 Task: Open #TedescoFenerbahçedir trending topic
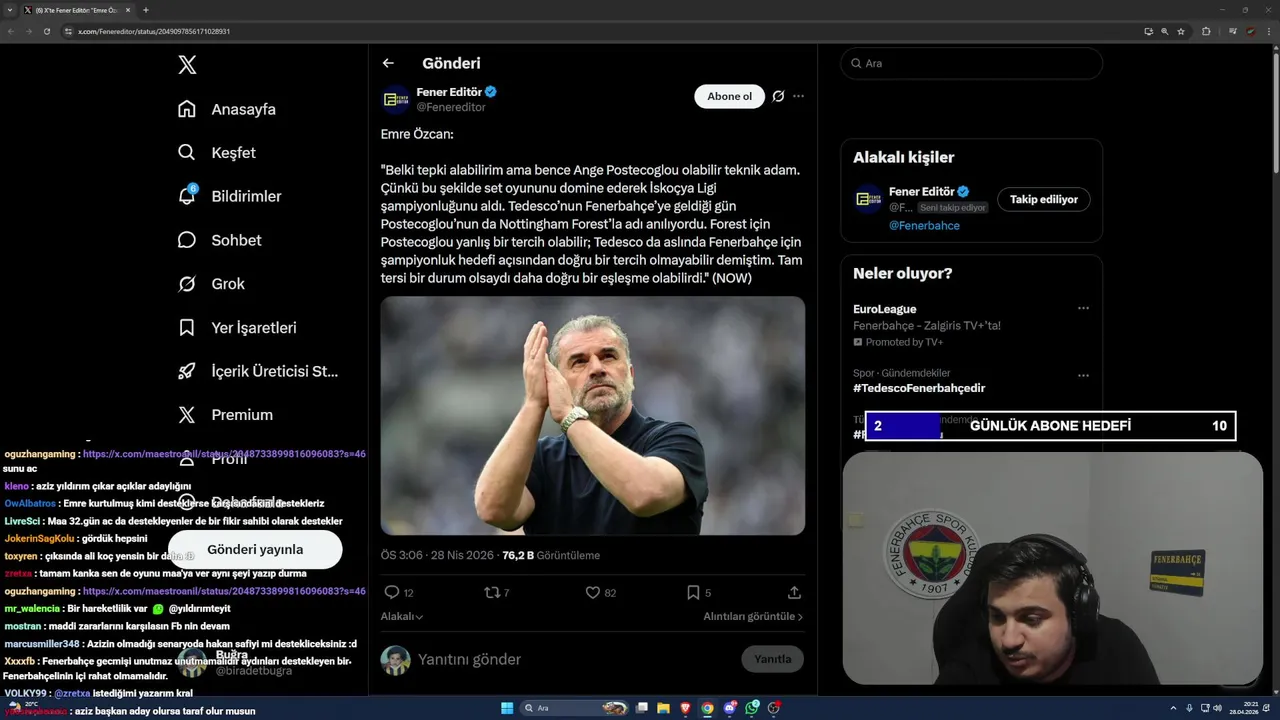pyautogui.click(x=919, y=388)
